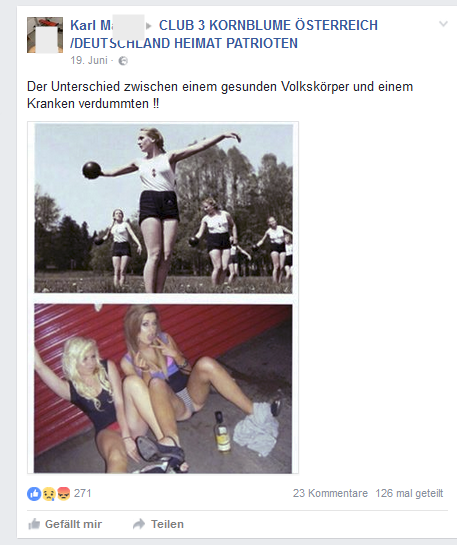This screenshot has width=457, height=545.
Task: Click the arrow icon between poster and group
Action: pos(149,26)
